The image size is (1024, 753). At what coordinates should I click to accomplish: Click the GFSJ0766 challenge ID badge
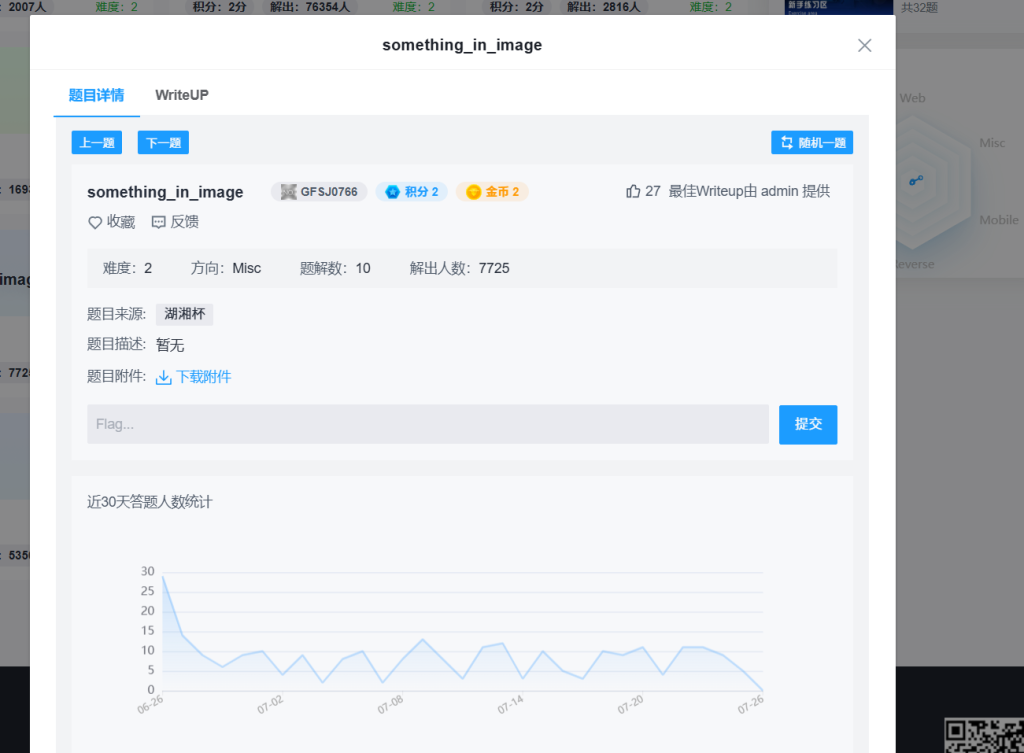click(x=319, y=192)
